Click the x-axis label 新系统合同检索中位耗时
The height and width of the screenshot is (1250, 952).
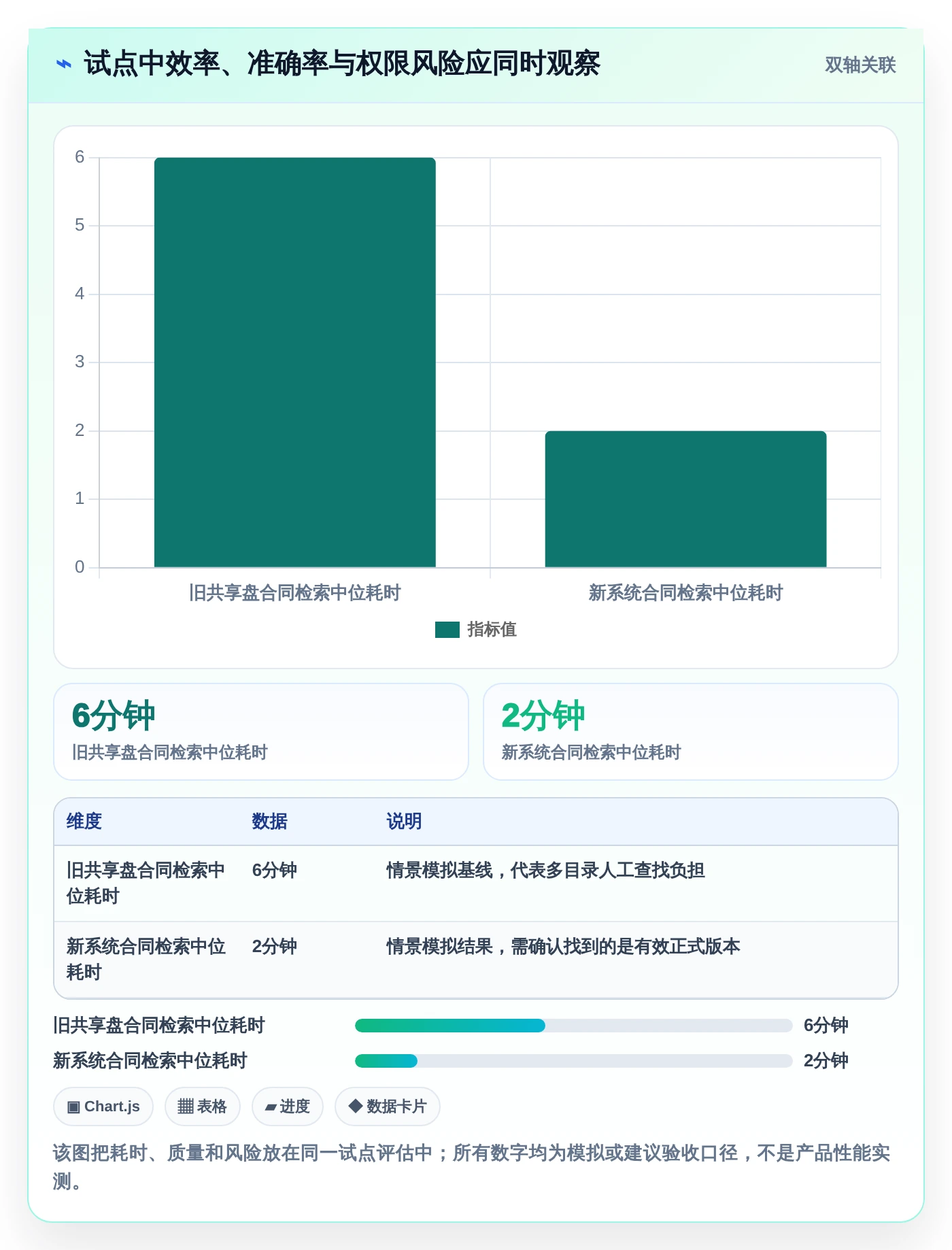point(685,593)
